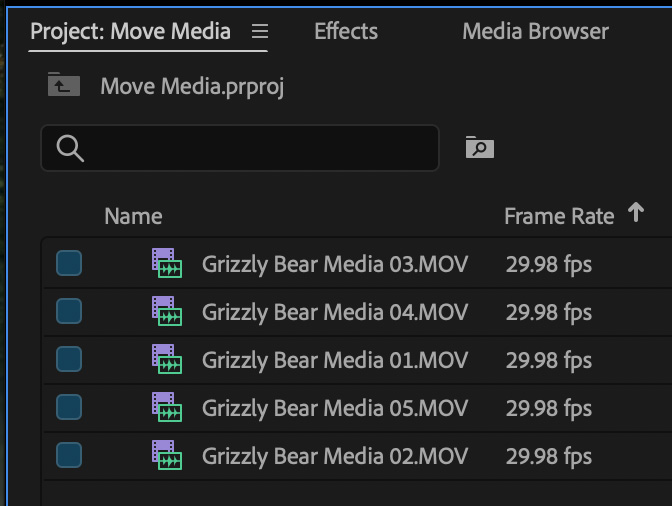The image size is (672, 506).
Task: Click the Grizzly Bear Media 03 clip icon
Action: click(x=167, y=264)
